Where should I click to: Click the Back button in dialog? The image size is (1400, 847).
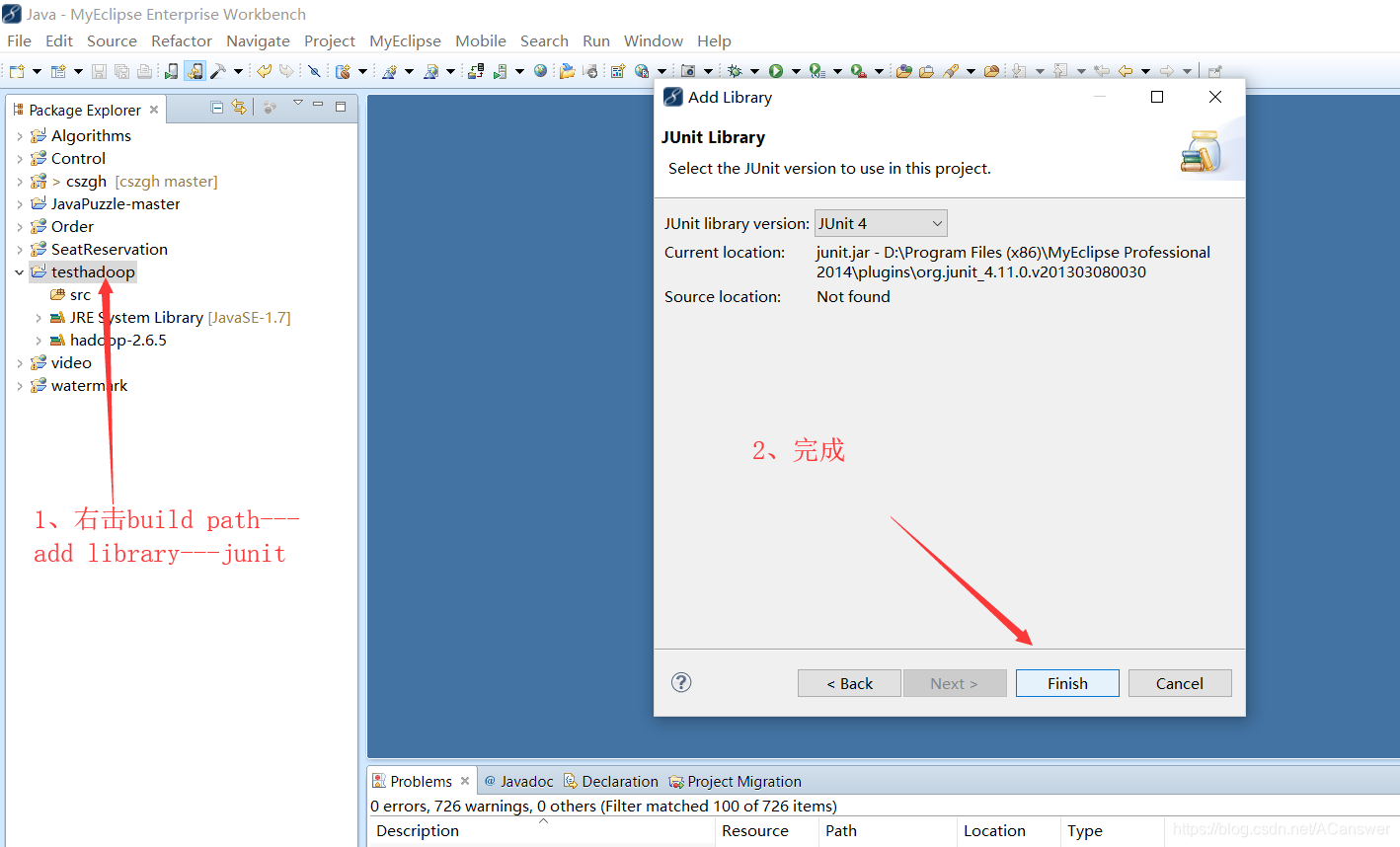pos(849,683)
